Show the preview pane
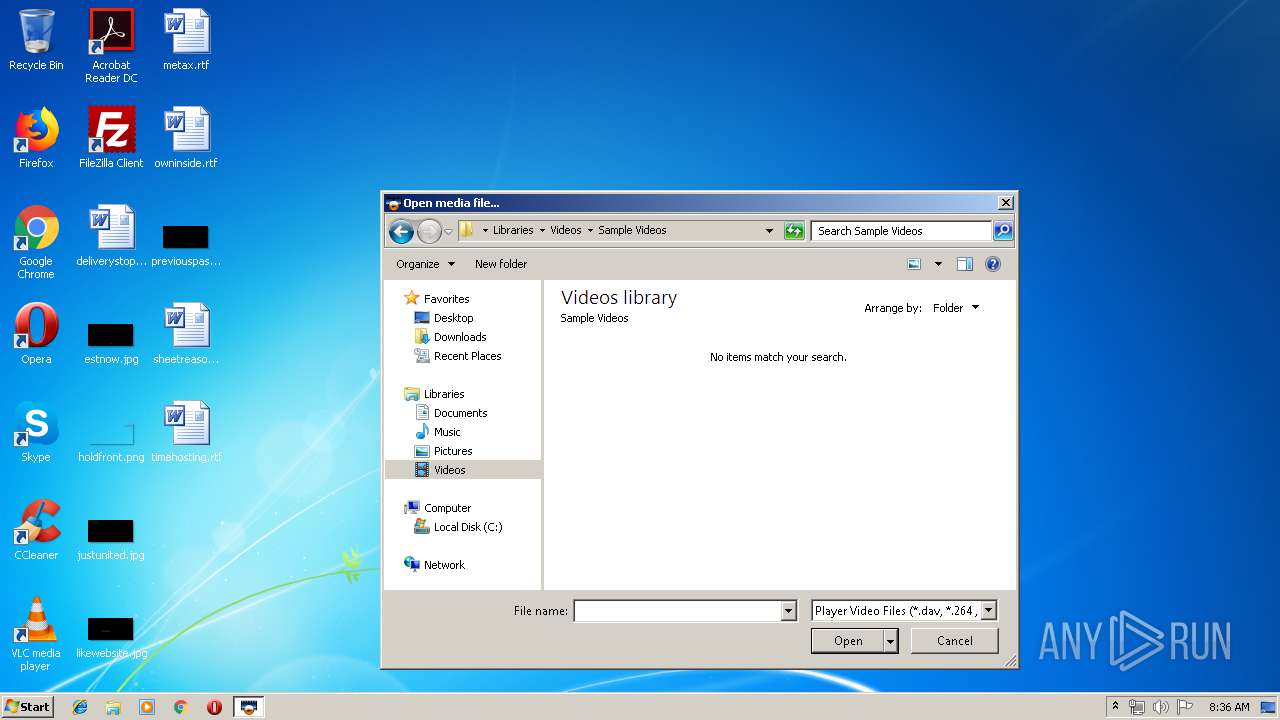The height and width of the screenshot is (720, 1280). (x=965, y=264)
